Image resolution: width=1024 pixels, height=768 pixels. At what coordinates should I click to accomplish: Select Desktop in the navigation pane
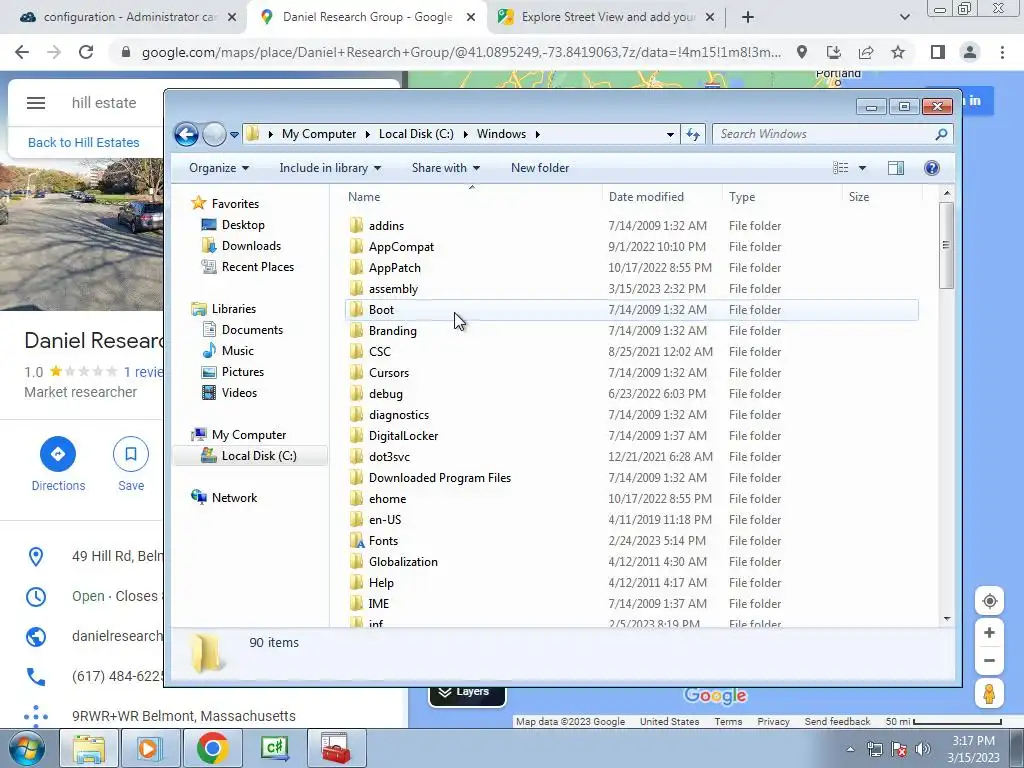pos(243,225)
